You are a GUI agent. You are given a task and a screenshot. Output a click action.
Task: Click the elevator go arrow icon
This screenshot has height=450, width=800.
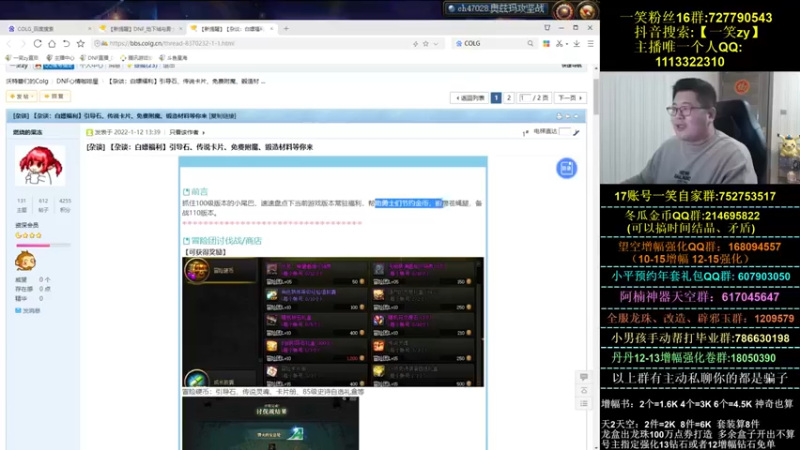click(x=576, y=133)
